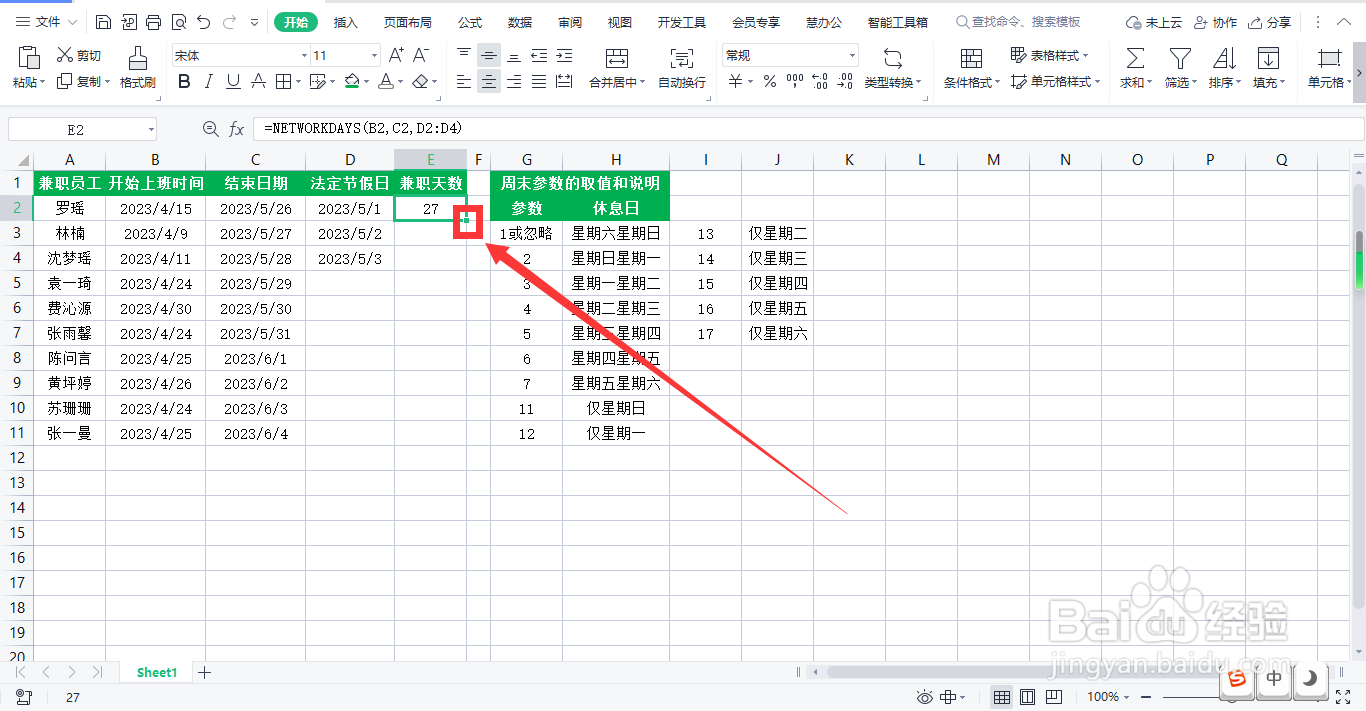Image resolution: width=1366 pixels, height=711 pixels.
Task: Click the fx insert function icon
Action: (x=237, y=129)
